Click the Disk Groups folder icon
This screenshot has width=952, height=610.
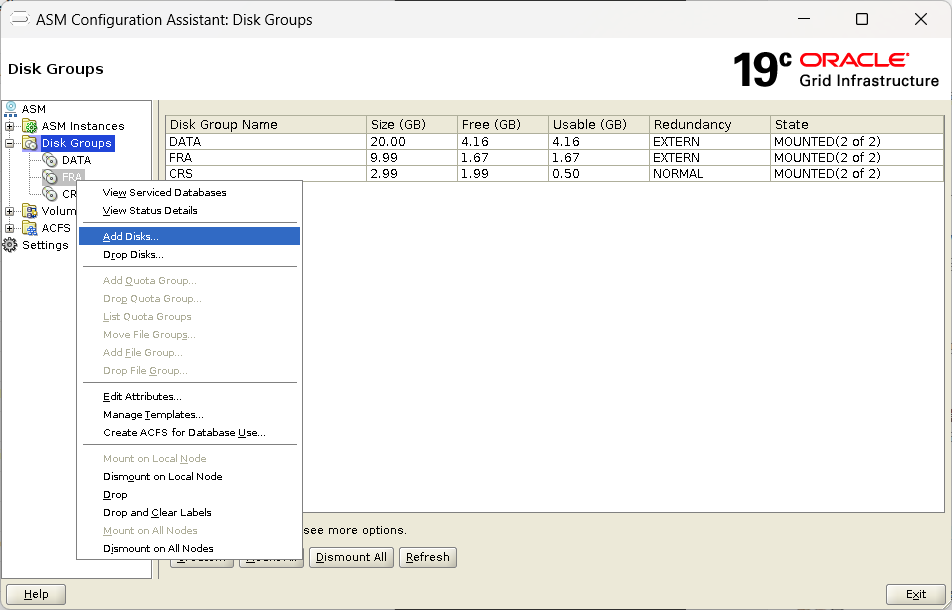coord(30,143)
